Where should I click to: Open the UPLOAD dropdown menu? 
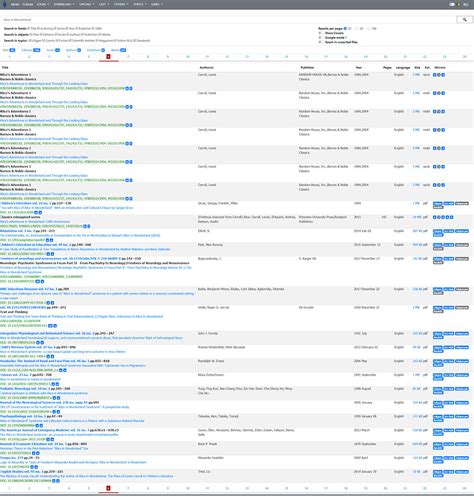click(86, 4)
